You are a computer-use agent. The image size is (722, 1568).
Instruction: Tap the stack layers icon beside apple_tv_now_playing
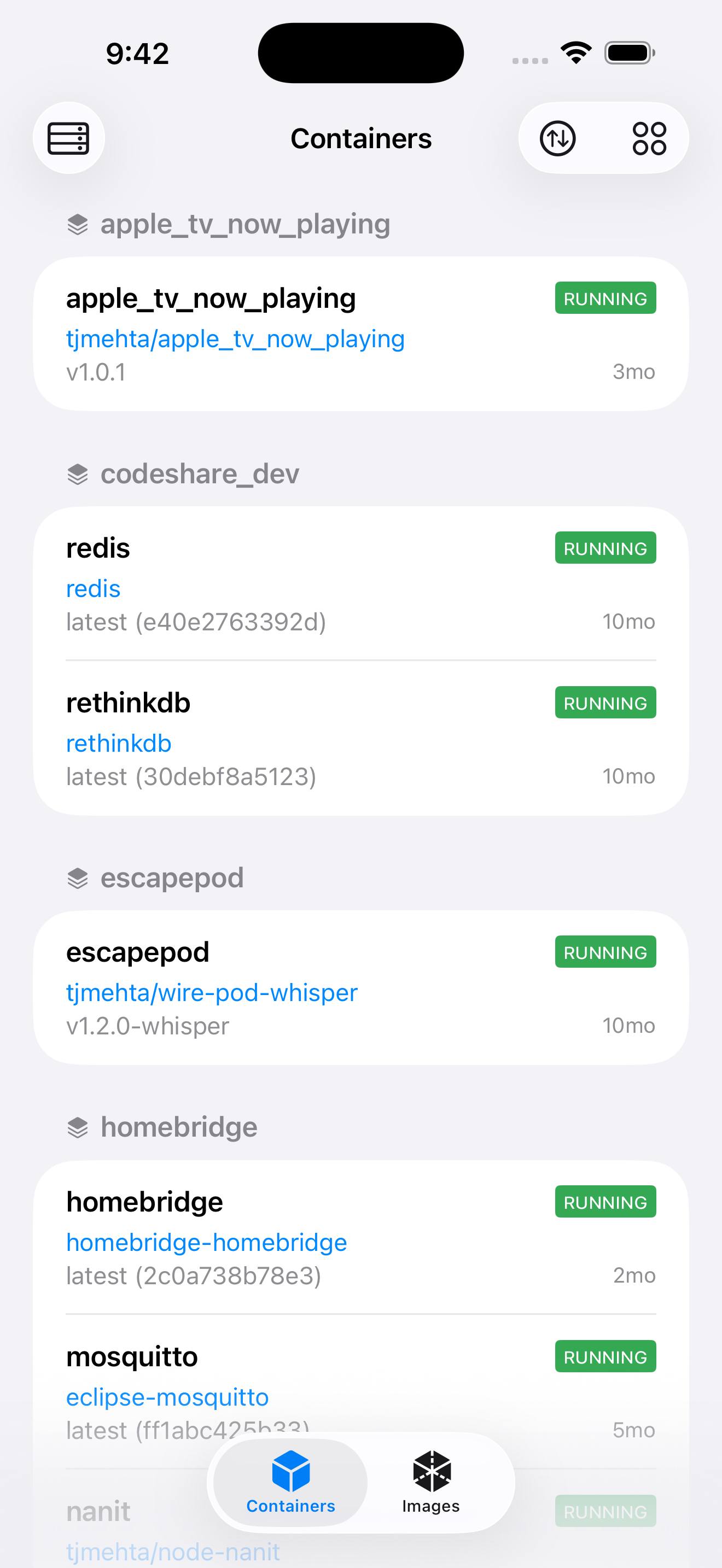[78, 224]
